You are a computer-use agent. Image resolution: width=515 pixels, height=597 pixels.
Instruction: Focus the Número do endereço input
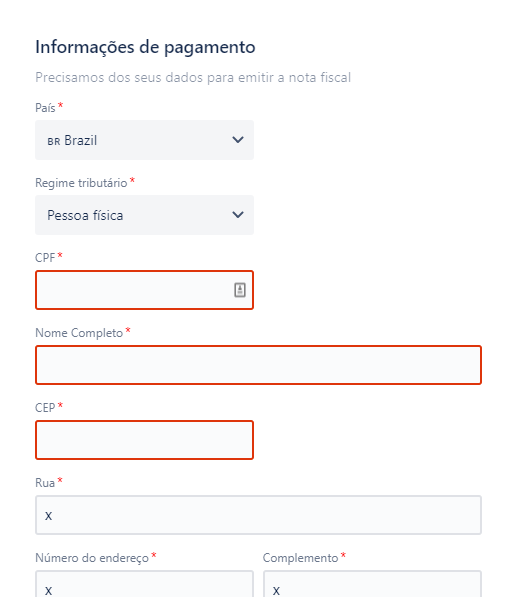click(144, 584)
